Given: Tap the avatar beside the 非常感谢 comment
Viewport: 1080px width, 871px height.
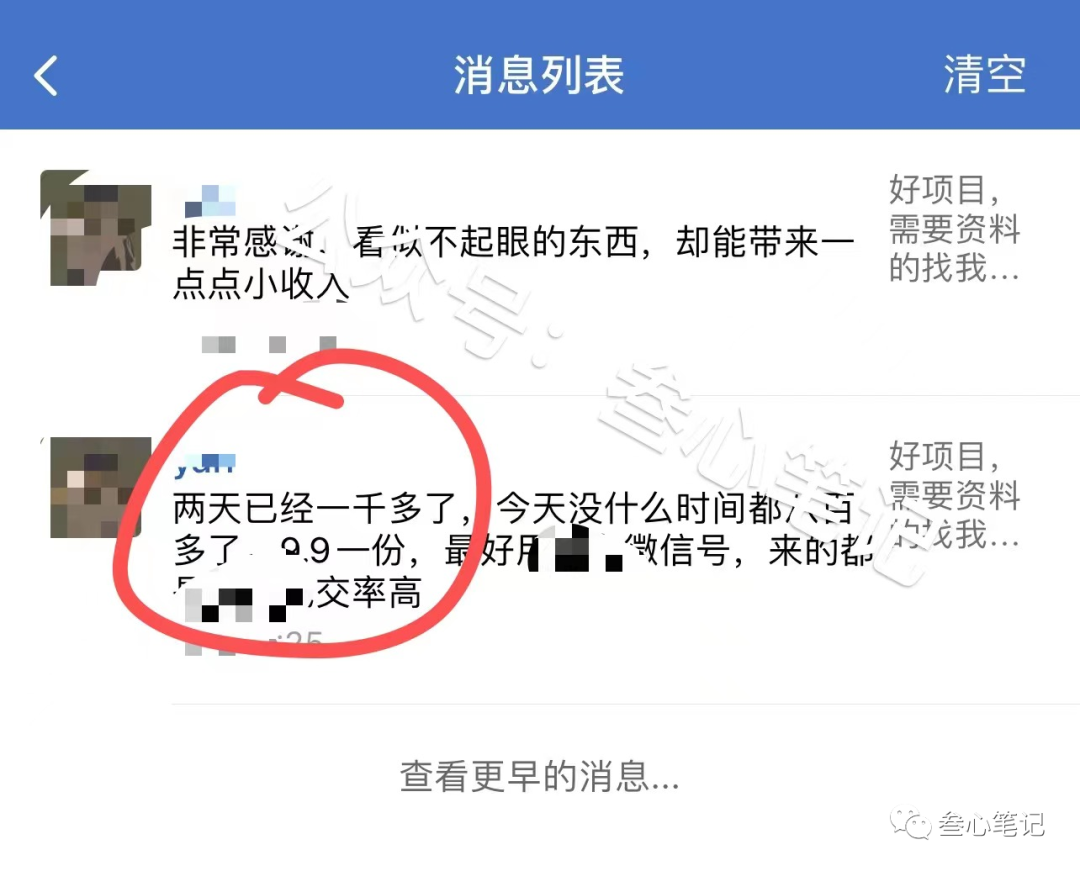Looking at the screenshot, I should (96, 228).
